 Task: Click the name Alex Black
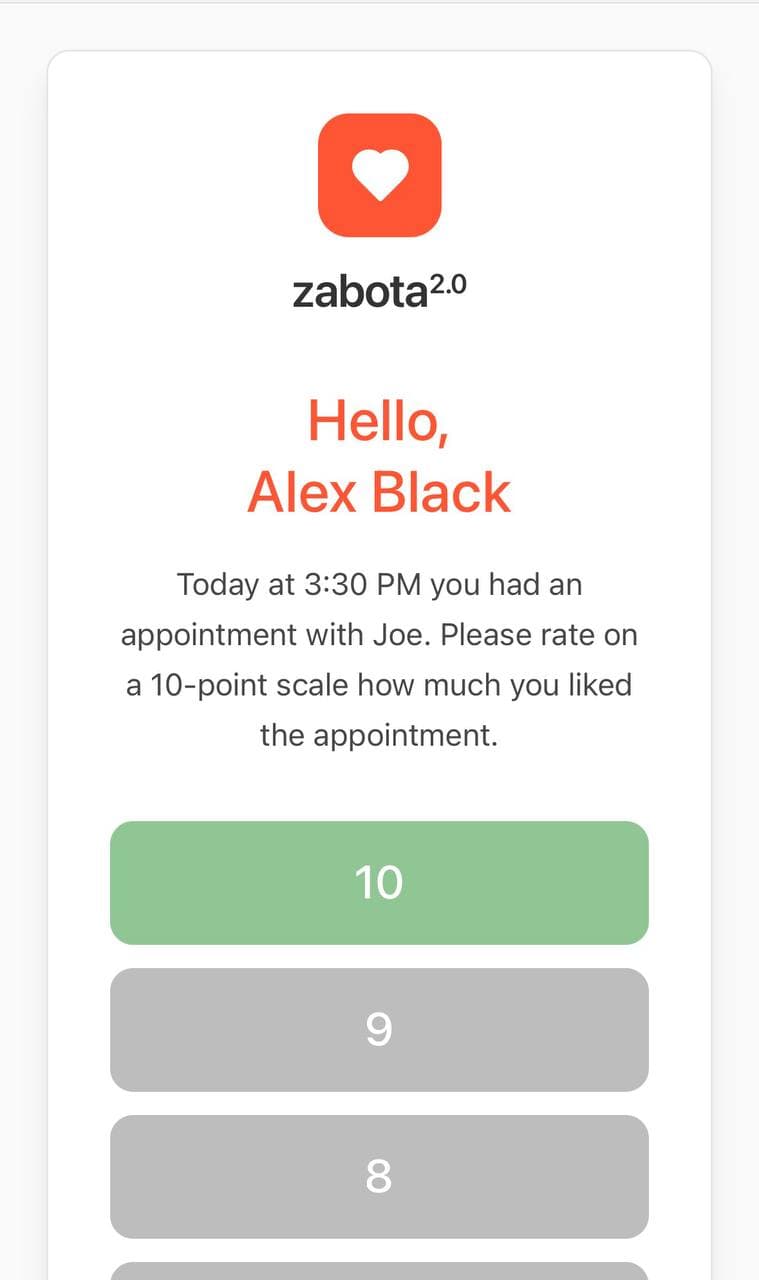tap(379, 492)
